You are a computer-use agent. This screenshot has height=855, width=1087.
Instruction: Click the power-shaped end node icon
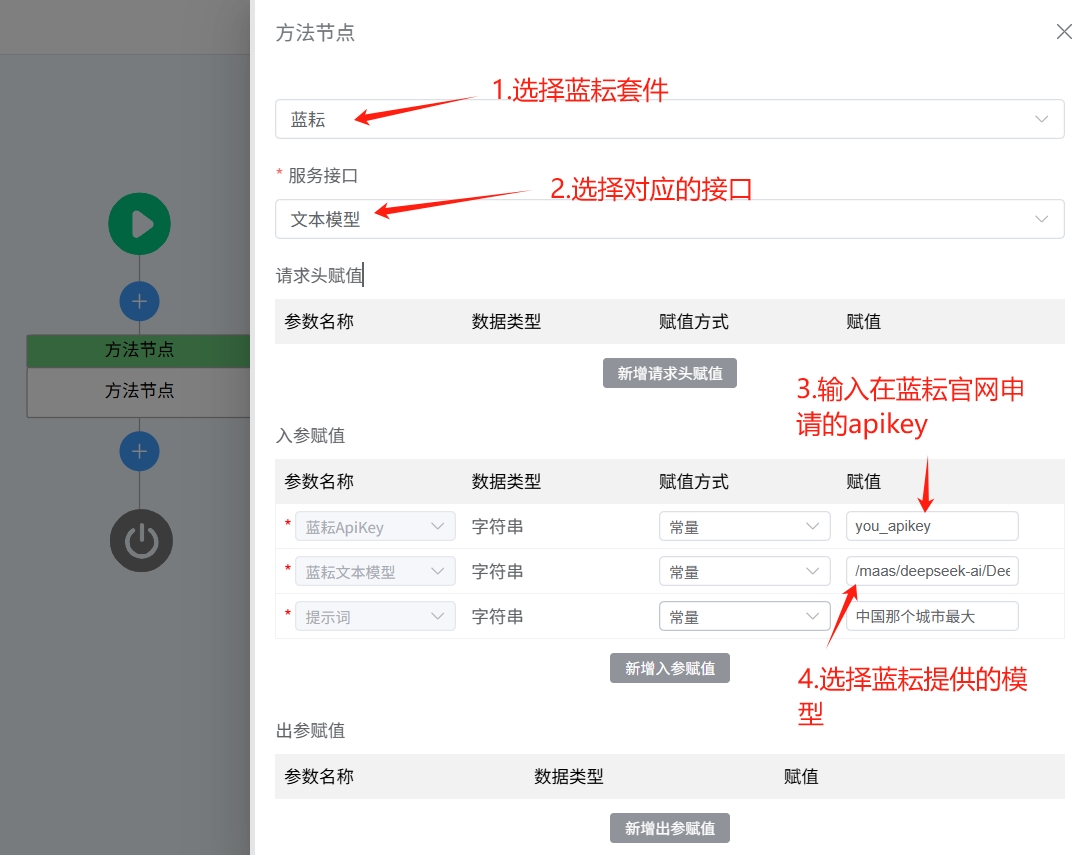(x=141, y=540)
